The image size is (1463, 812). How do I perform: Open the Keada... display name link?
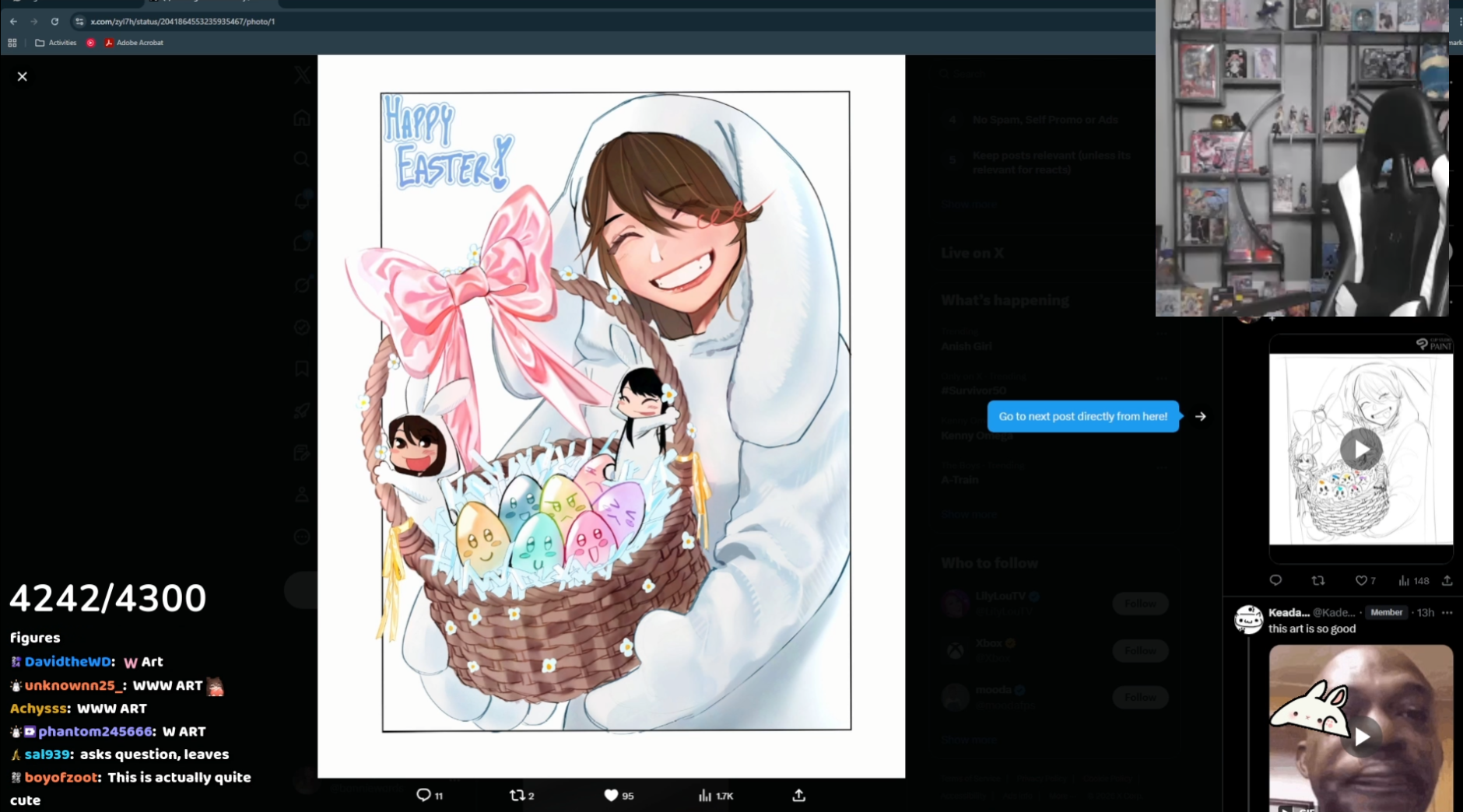point(1289,612)
